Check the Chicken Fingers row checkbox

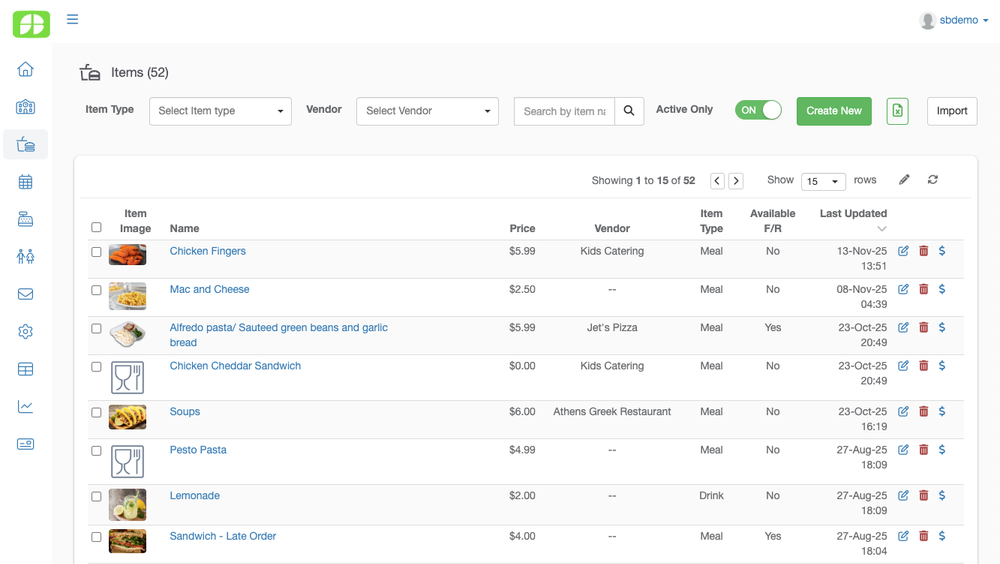[x=96, y=252]
